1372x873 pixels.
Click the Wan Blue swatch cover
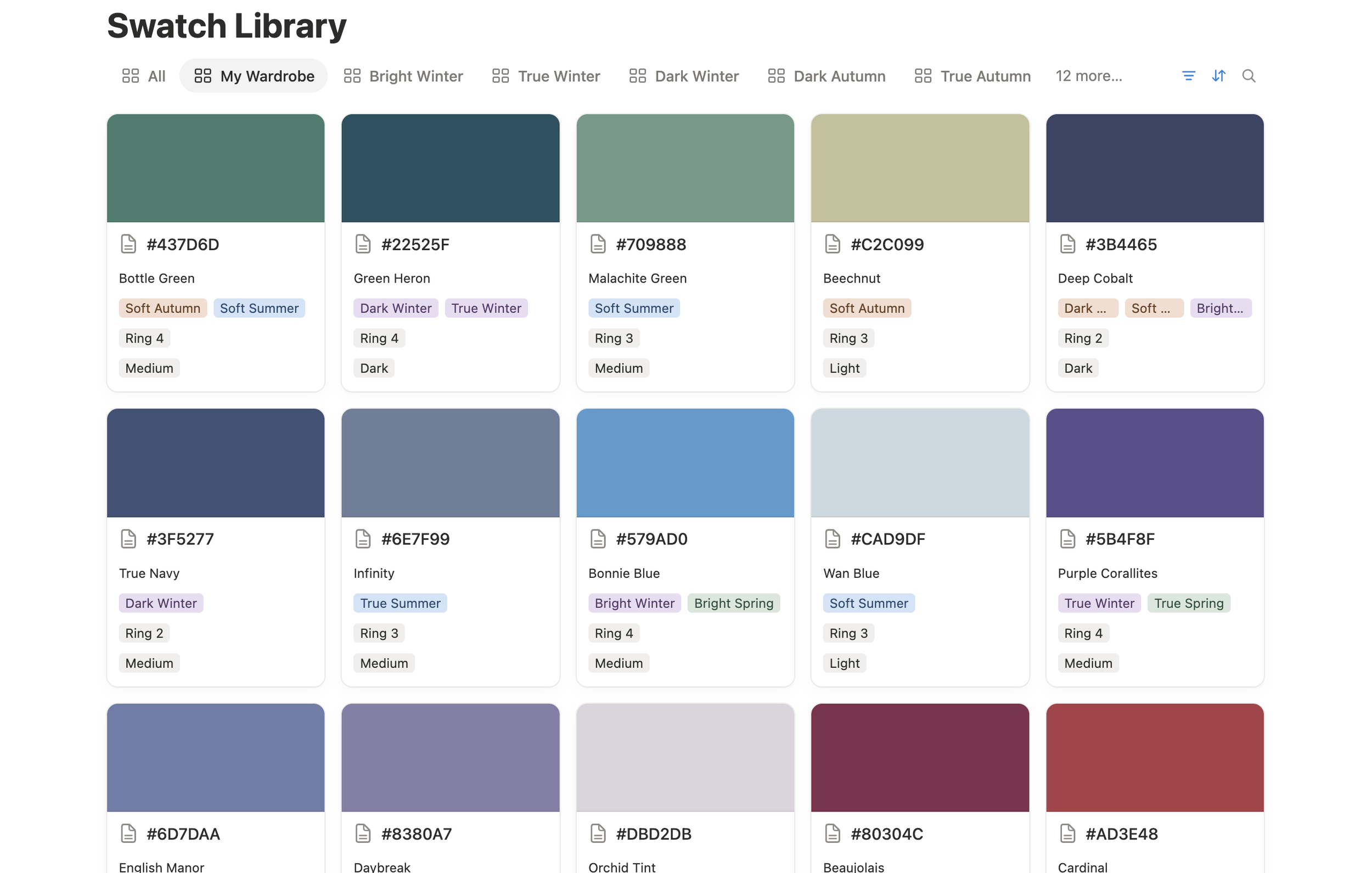tap(920, 463)
